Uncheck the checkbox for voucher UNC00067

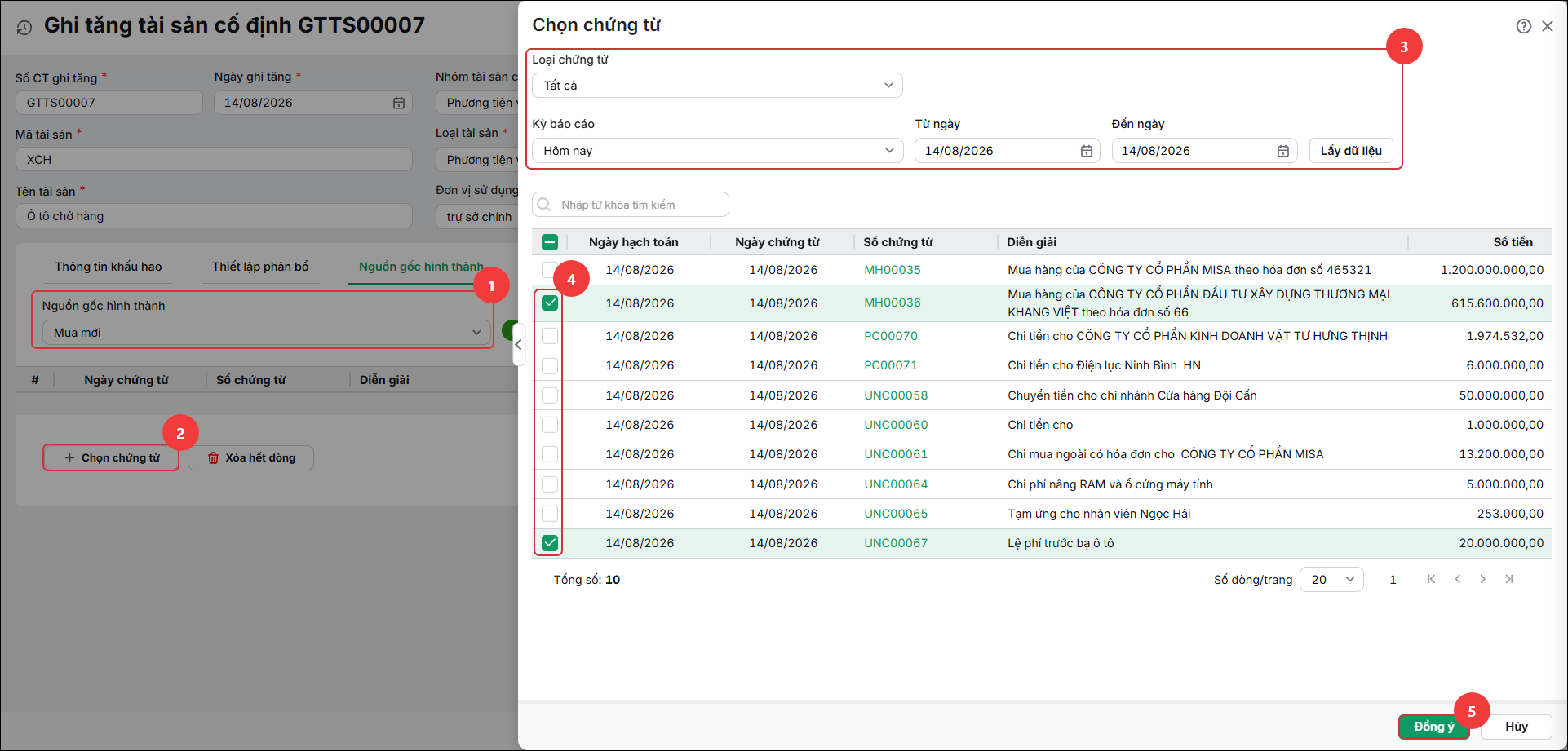tap(550, 543)
